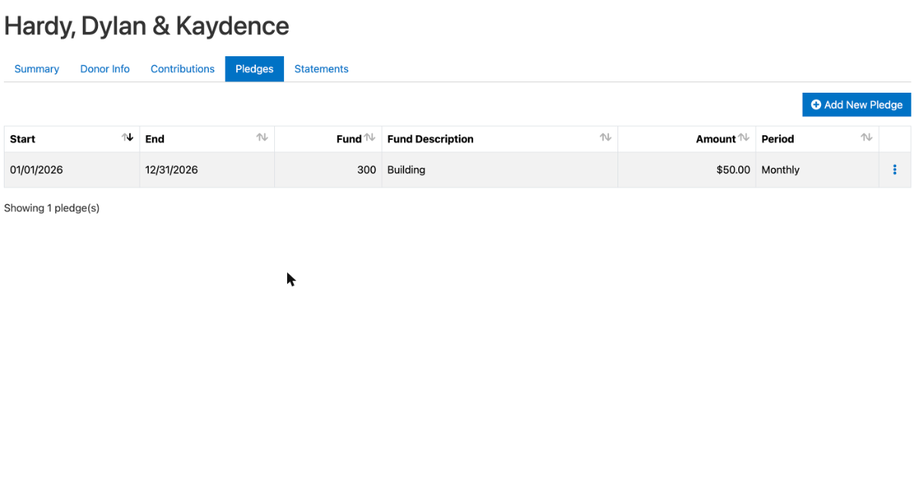Image resolution: width=919 pixels, height=484 pixels.
Task: Open the Building pledge row actions menu
Action: (x=894, y=170)
